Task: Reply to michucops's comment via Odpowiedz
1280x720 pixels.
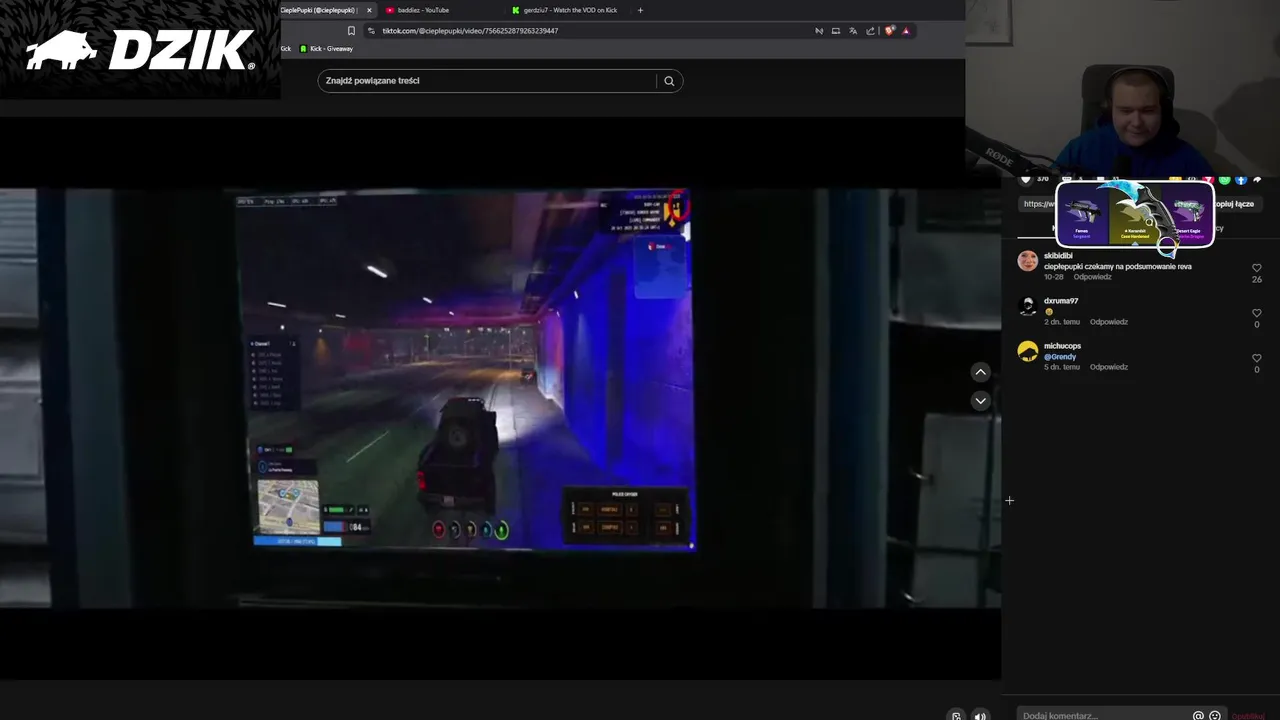Action: click(1109, 367)
